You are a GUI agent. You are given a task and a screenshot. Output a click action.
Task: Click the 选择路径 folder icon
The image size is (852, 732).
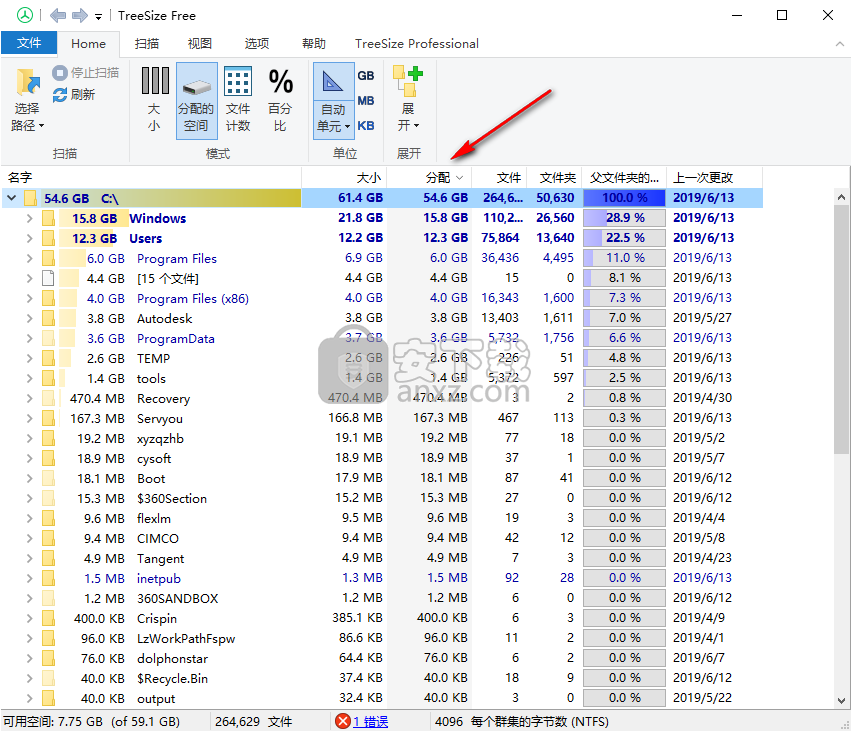(27, 83)
